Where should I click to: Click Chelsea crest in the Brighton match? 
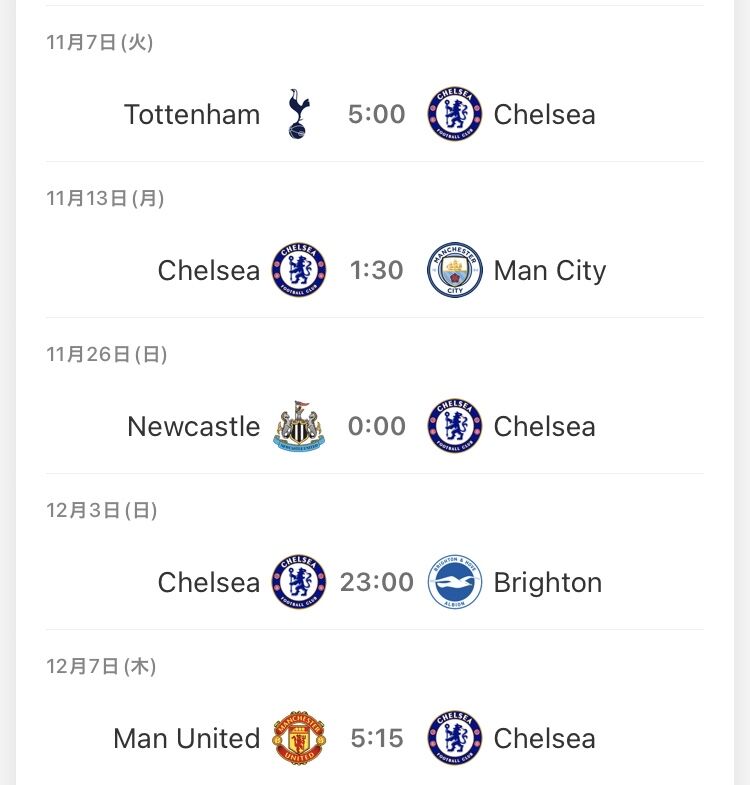pyautogui.click(x=299, y=582)
